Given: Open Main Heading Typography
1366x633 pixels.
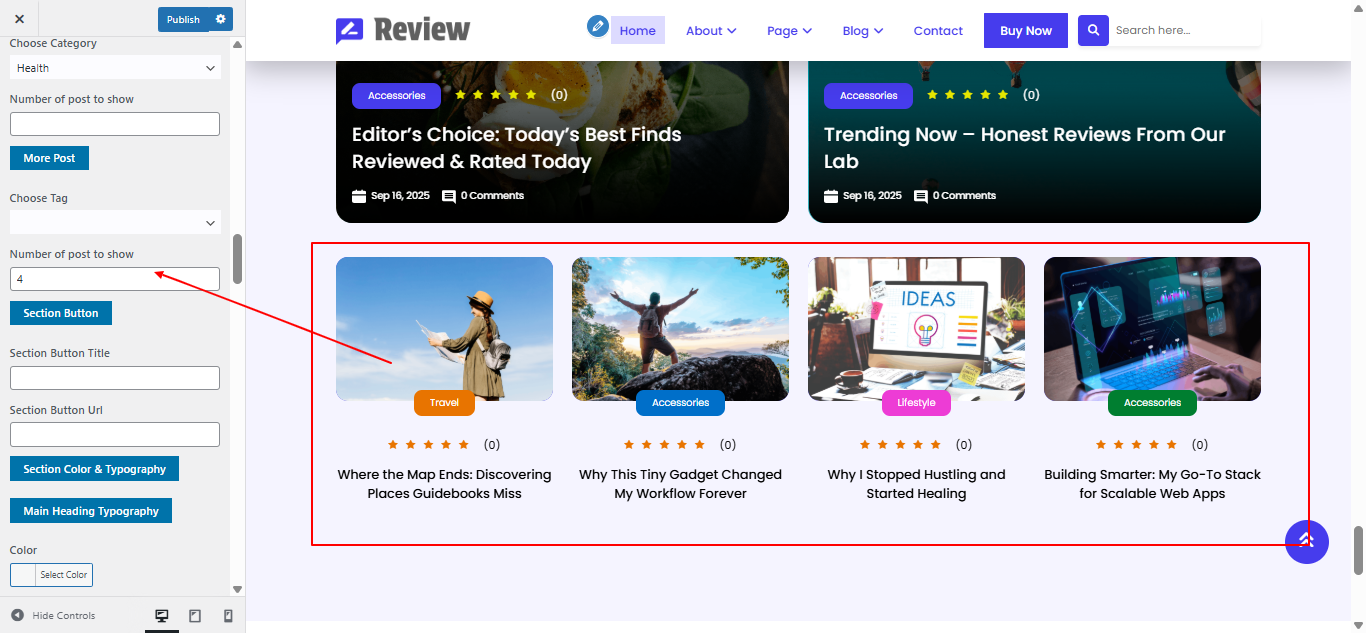Looking at the screenshot, I should coord(91,511).
